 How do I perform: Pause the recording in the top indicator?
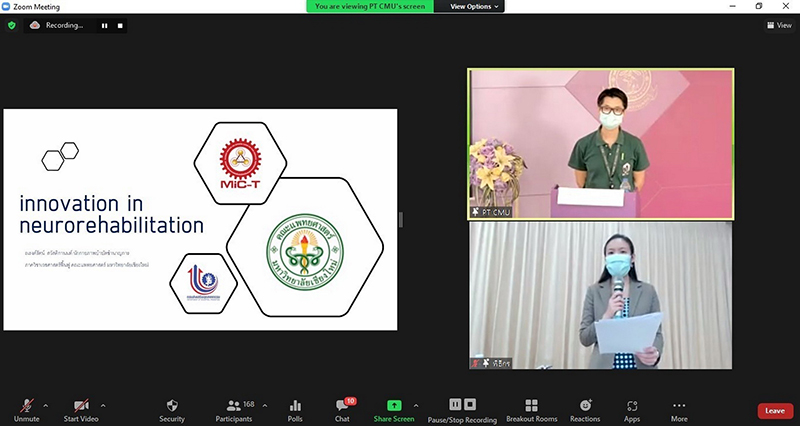coord(104,25)
